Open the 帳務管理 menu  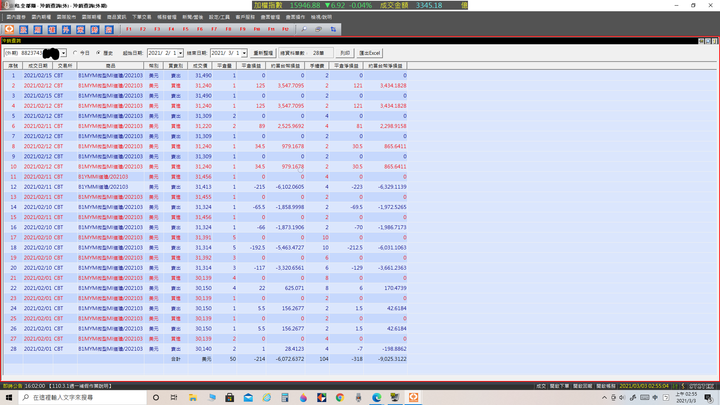167,17
